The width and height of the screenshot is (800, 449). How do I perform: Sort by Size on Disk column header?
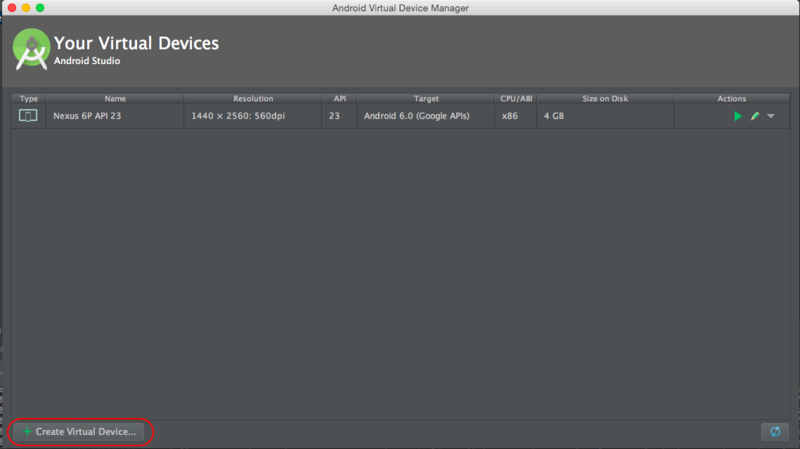pyautogui.click(x=605, y=98)
